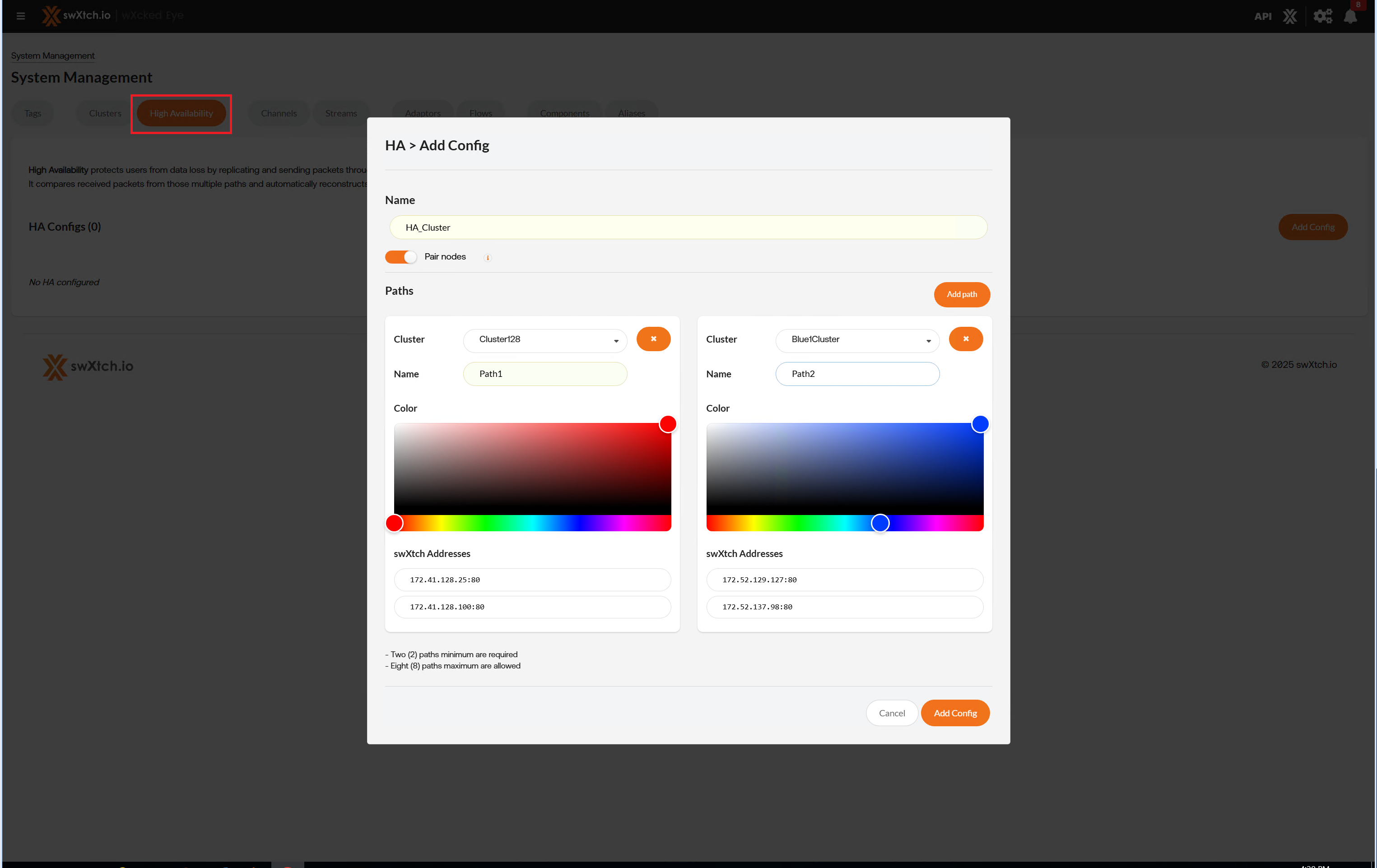Screen dimensions: 1377x868
Task: Open the hamburger menu icon
Action: pyautogui.click(x=21, y=16)
